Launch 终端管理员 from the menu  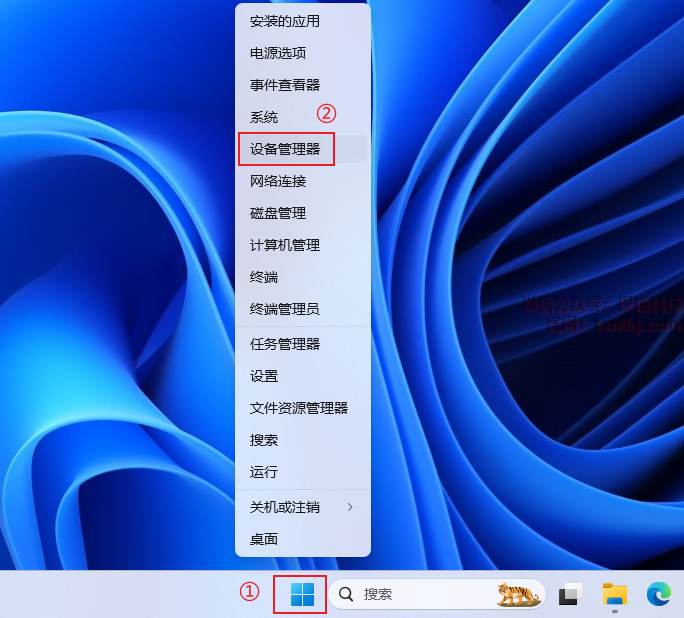click(303, 309)
